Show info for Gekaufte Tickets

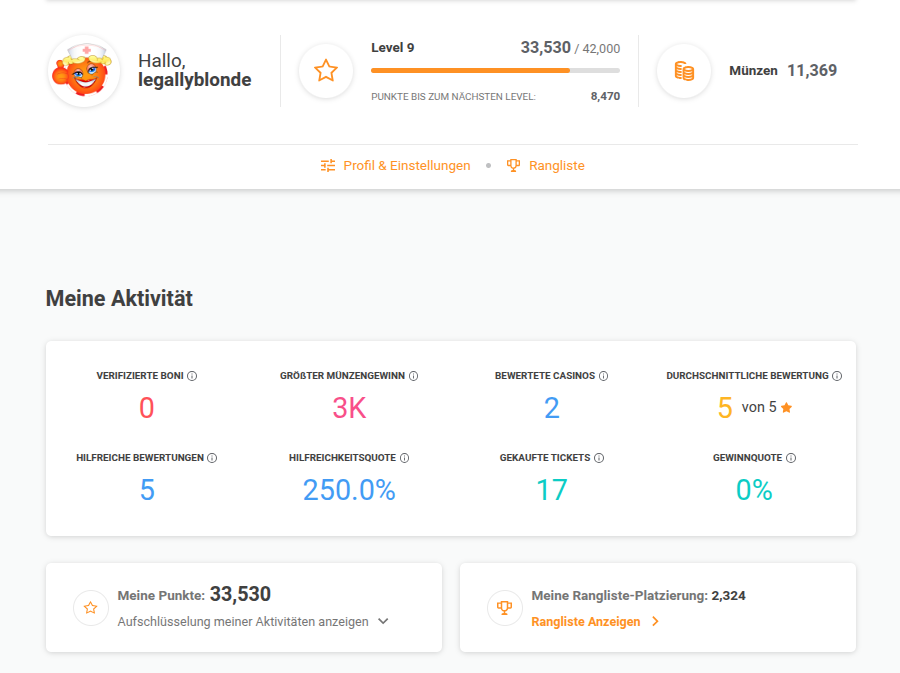point(599,458)
